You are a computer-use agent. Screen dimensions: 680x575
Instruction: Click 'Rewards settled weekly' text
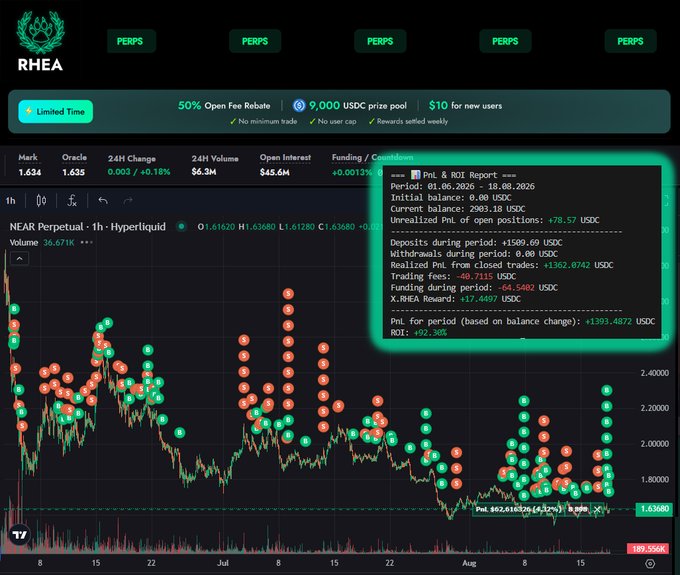(412, 121)
